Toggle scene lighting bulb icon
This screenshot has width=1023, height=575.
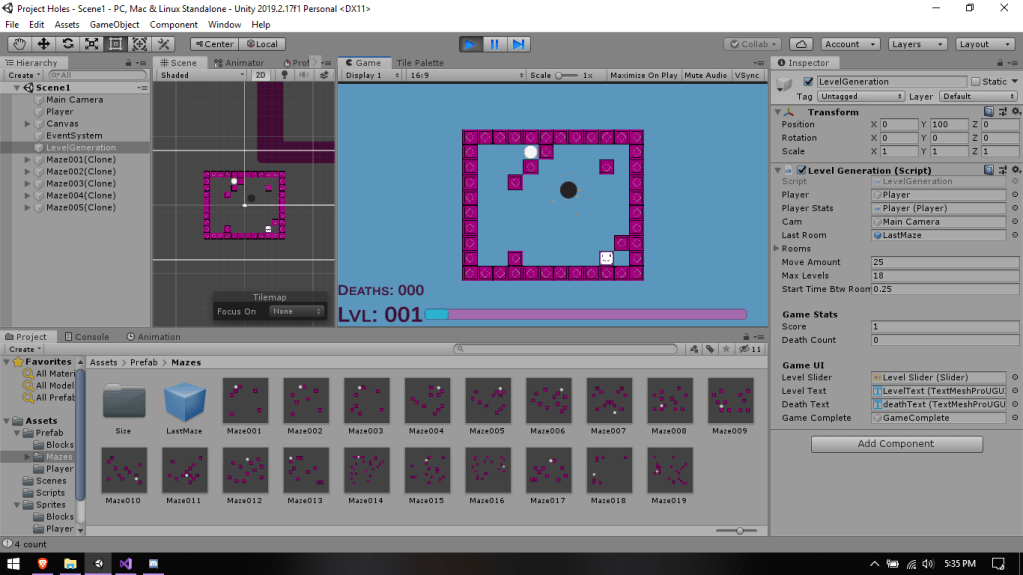click(285, 75)
